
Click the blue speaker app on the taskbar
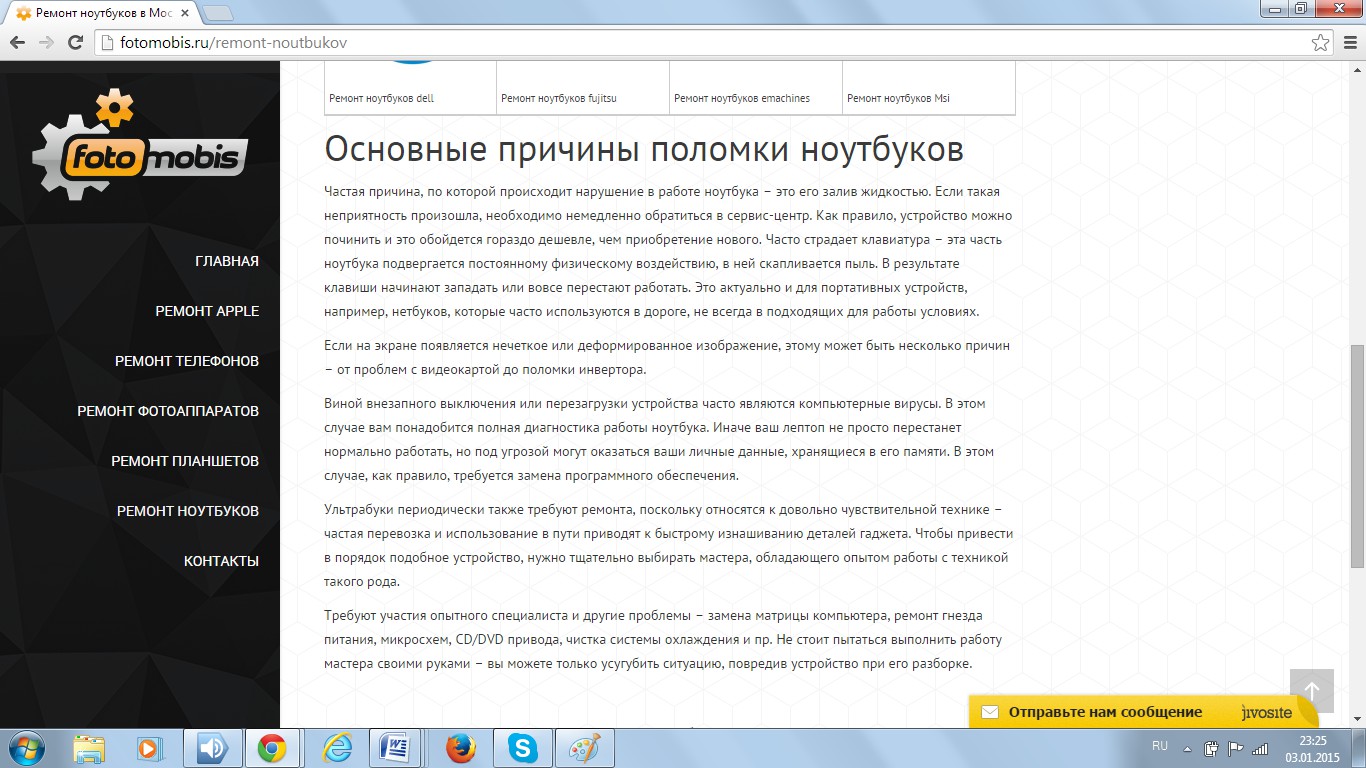211,748
